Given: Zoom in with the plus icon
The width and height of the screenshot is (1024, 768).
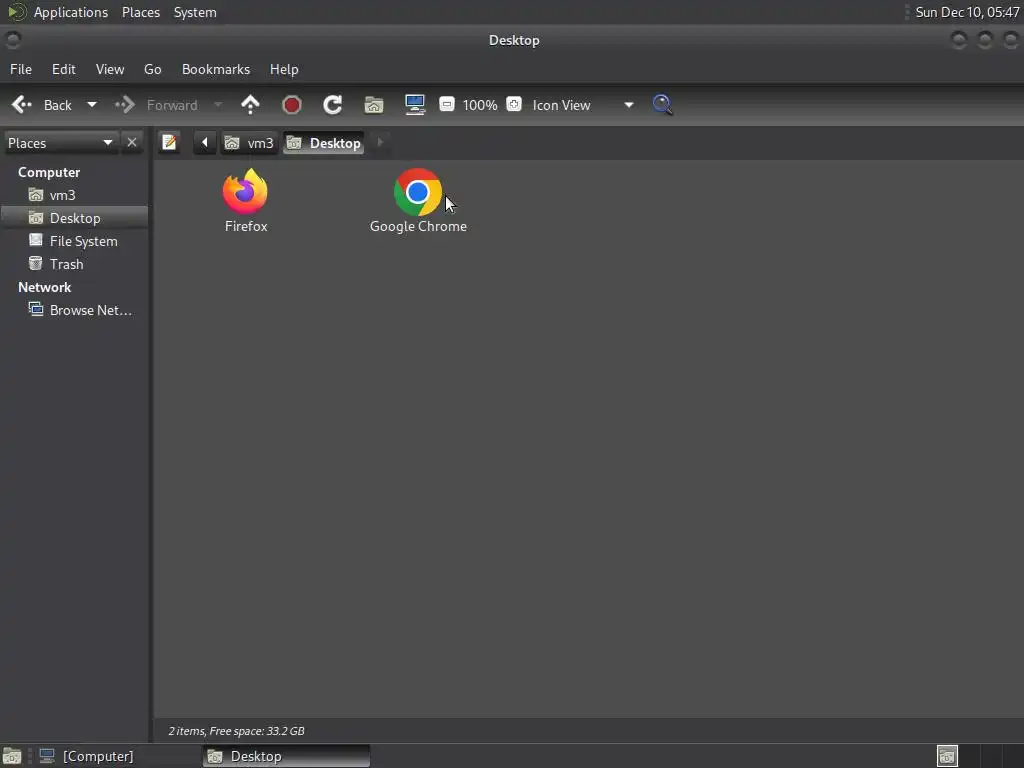Looking at the screenshot, I should click(514, 104).
